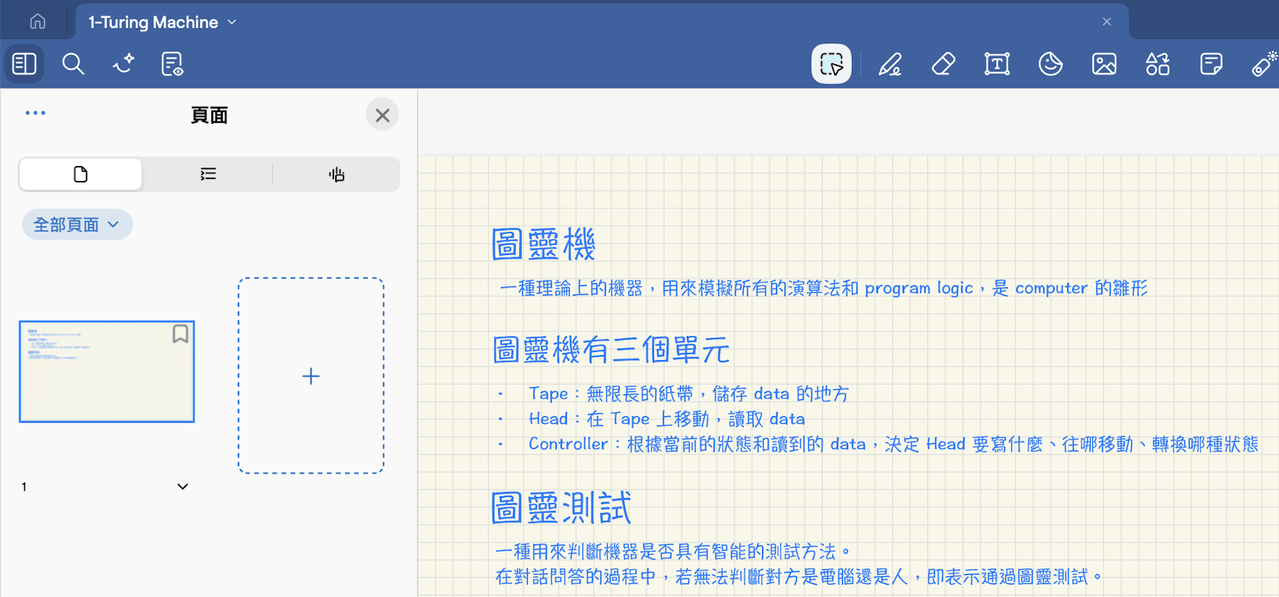Click the Tape bullet line
This screenshot has height=597, width=1279.
coord(688,394)
